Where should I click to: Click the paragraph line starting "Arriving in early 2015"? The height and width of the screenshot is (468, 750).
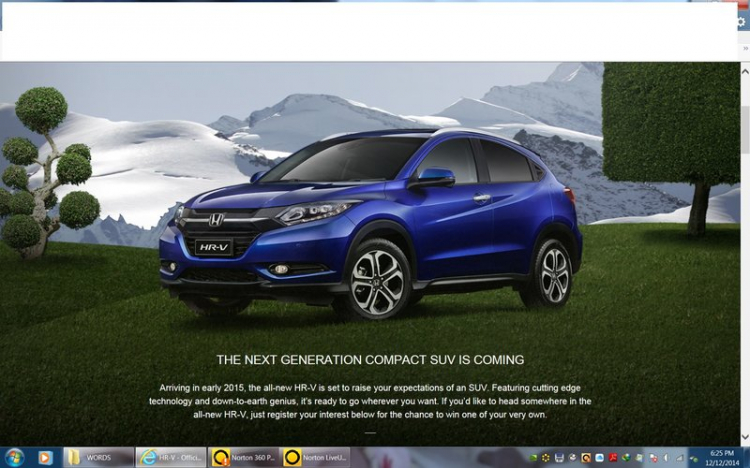[x=370, y=388]
